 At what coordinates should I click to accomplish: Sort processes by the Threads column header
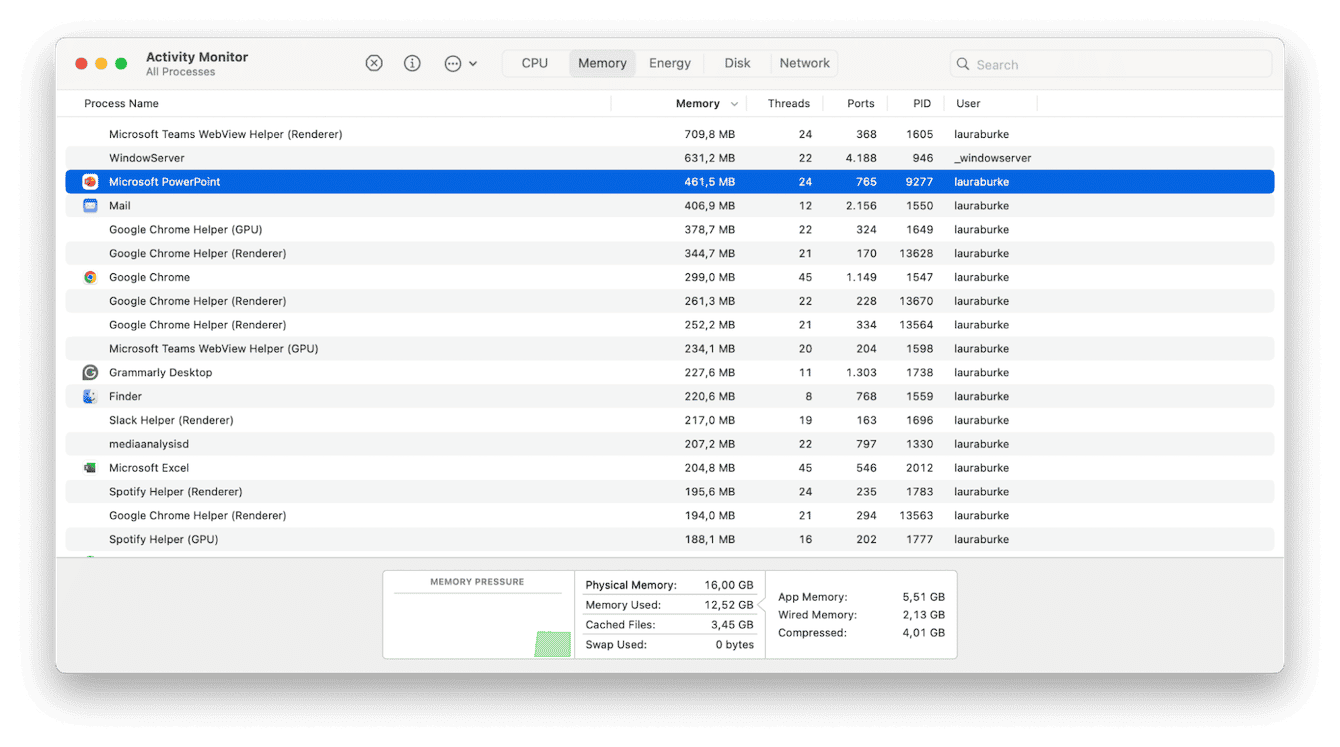pyautogui.click(x=788, y=103)
